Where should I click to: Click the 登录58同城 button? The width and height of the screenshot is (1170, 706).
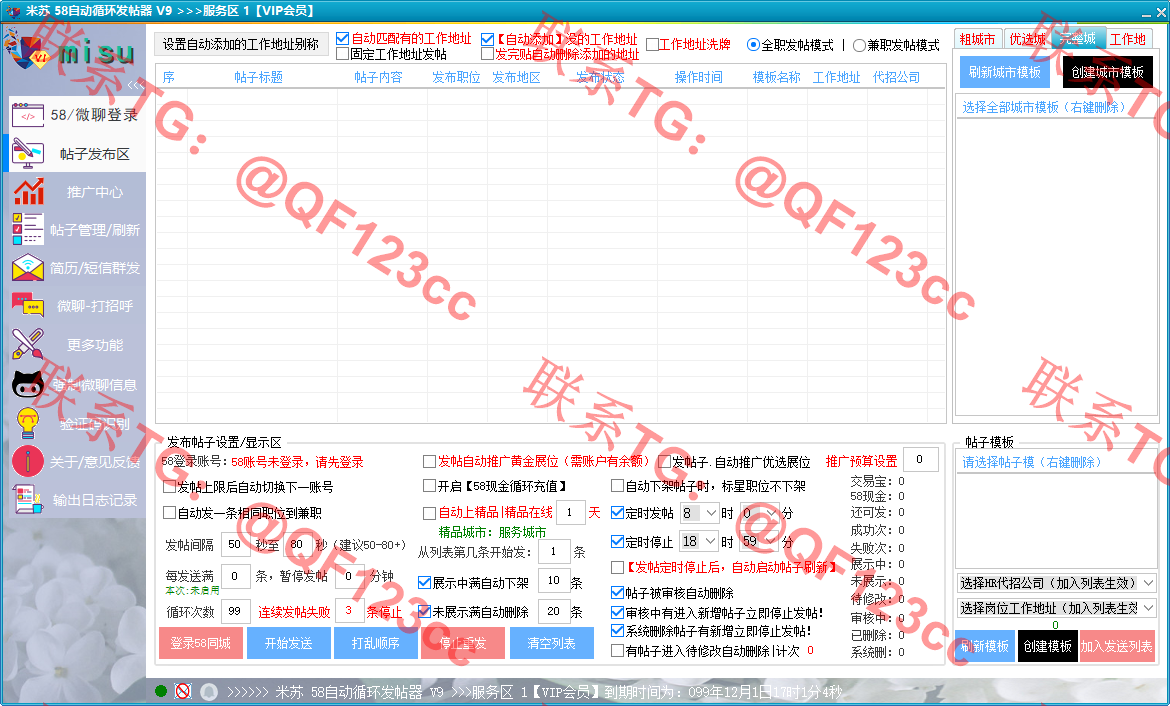[x=201, y=643]
